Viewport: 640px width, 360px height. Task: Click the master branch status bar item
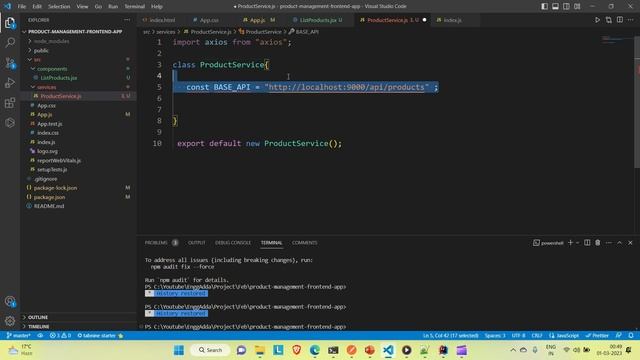point(18,336)
